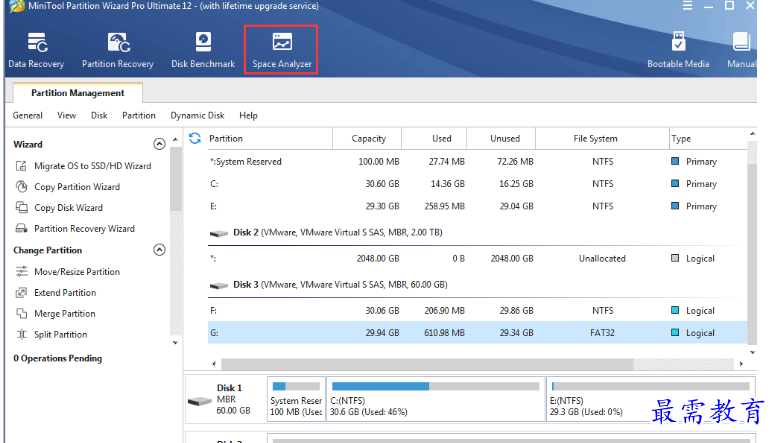
Task: Sort by Partition column header
Action: point(226,138)
